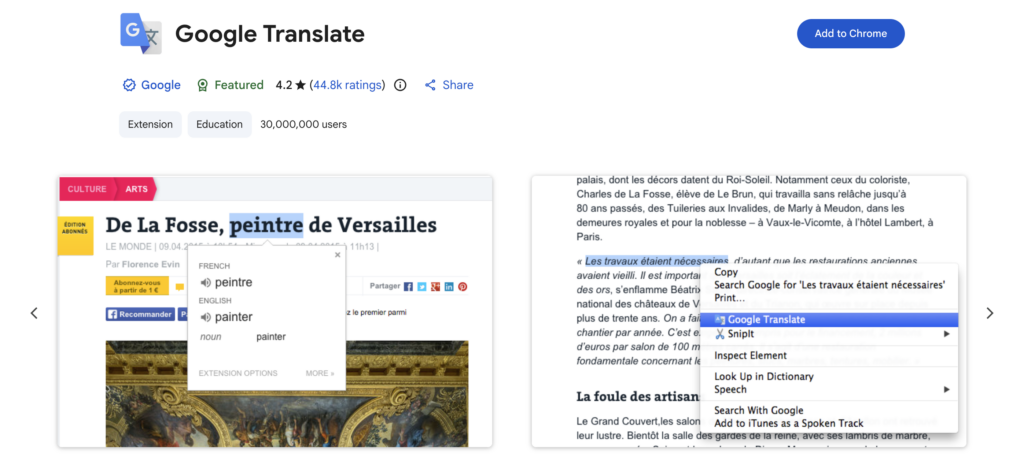Click the 30,000,000 users text
Screen dimensions: 1024x468
click(x=304, y=124)
